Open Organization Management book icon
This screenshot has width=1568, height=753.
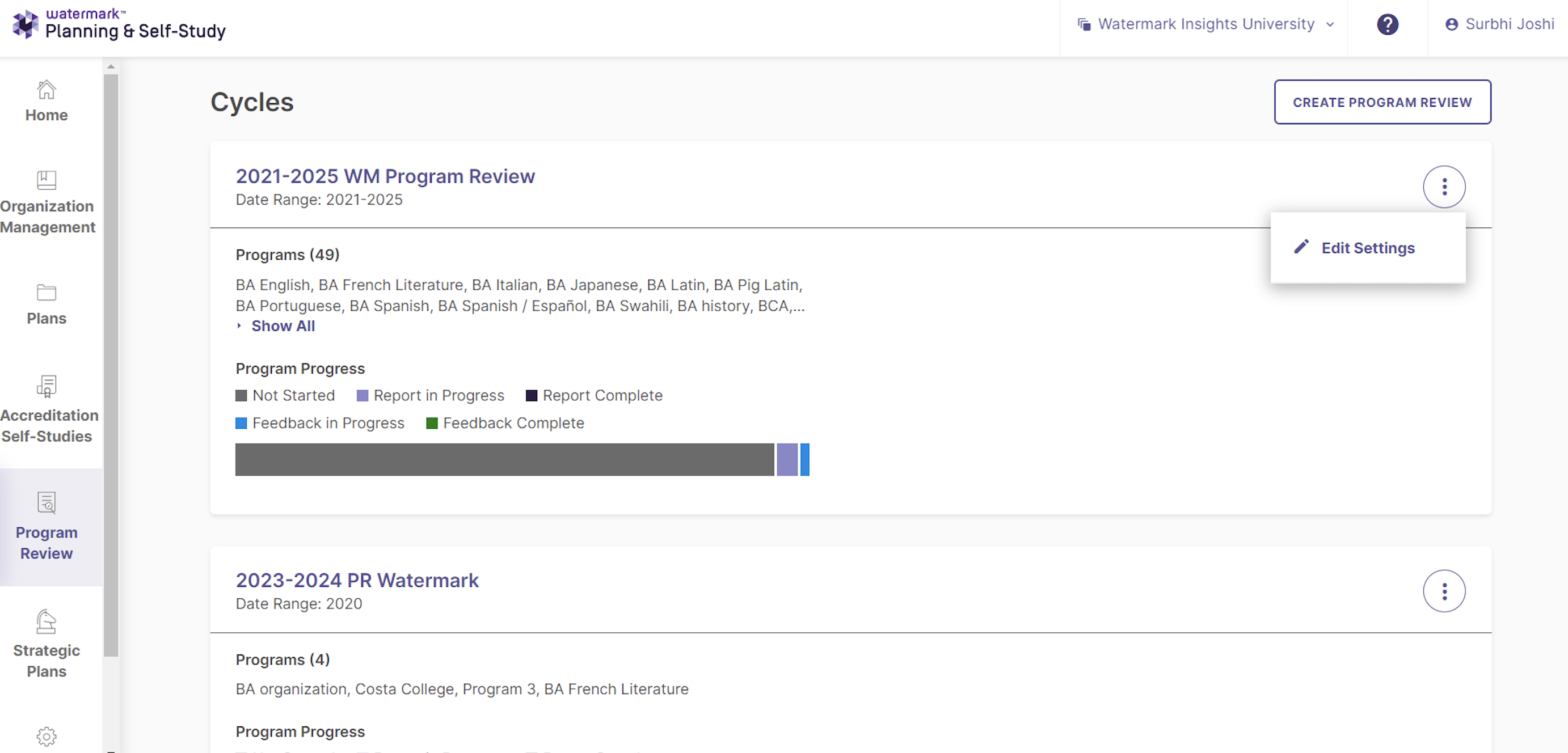pos(47,180)
